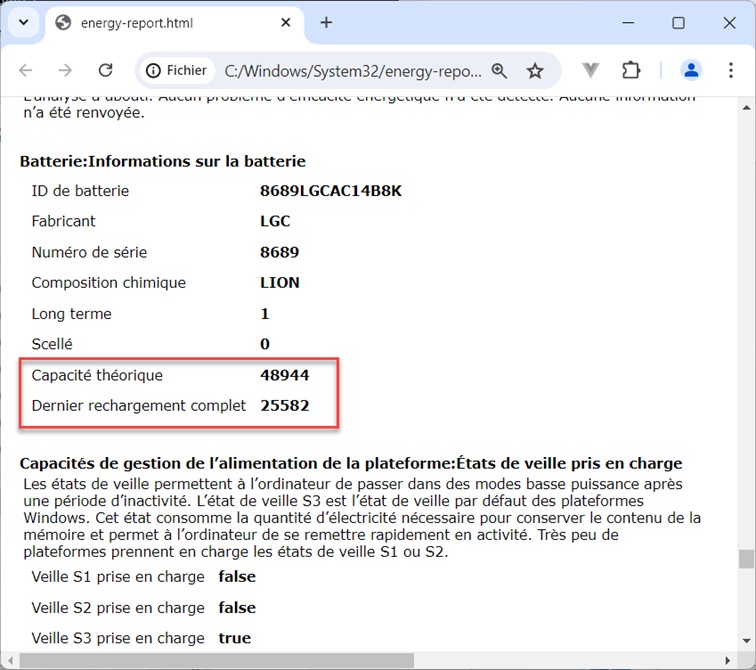This screenshot has width=756, height=670.
Task: Click the address bar URL field
Action: (352, 71)
